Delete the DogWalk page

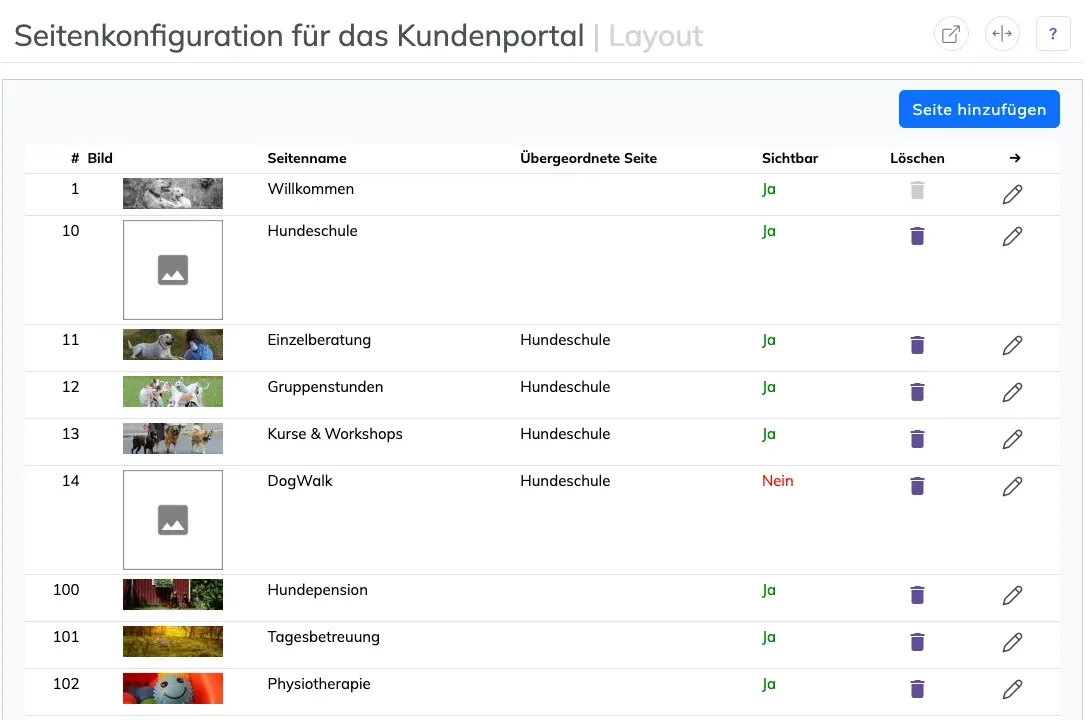coord(917,486)
